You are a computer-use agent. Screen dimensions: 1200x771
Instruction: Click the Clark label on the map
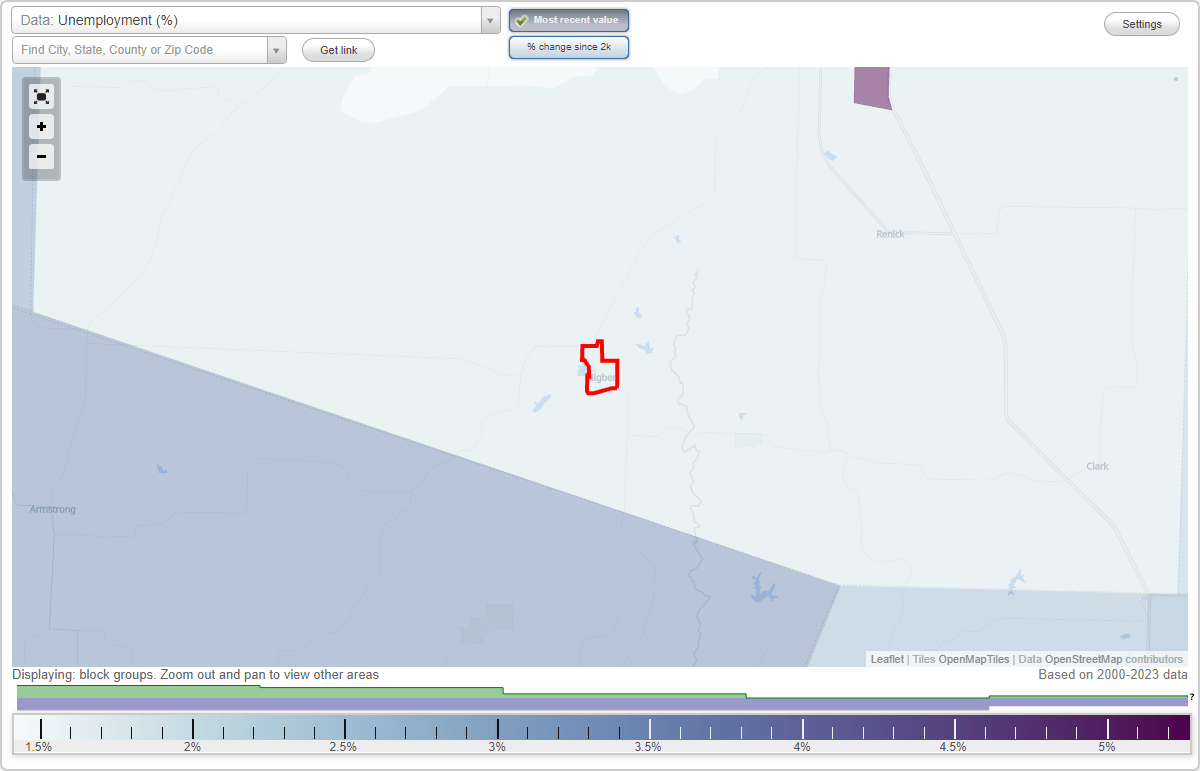click(1097, 466)
